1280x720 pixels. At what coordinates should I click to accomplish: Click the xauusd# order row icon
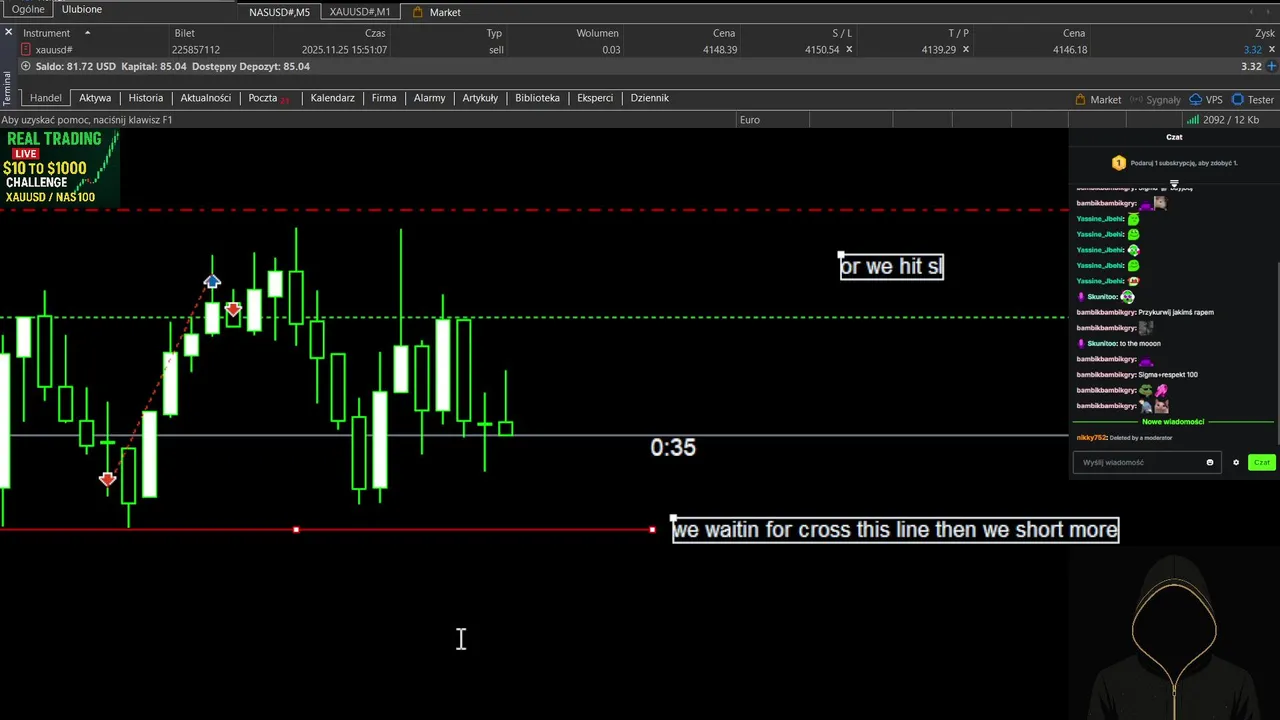[x=26, y=49]
